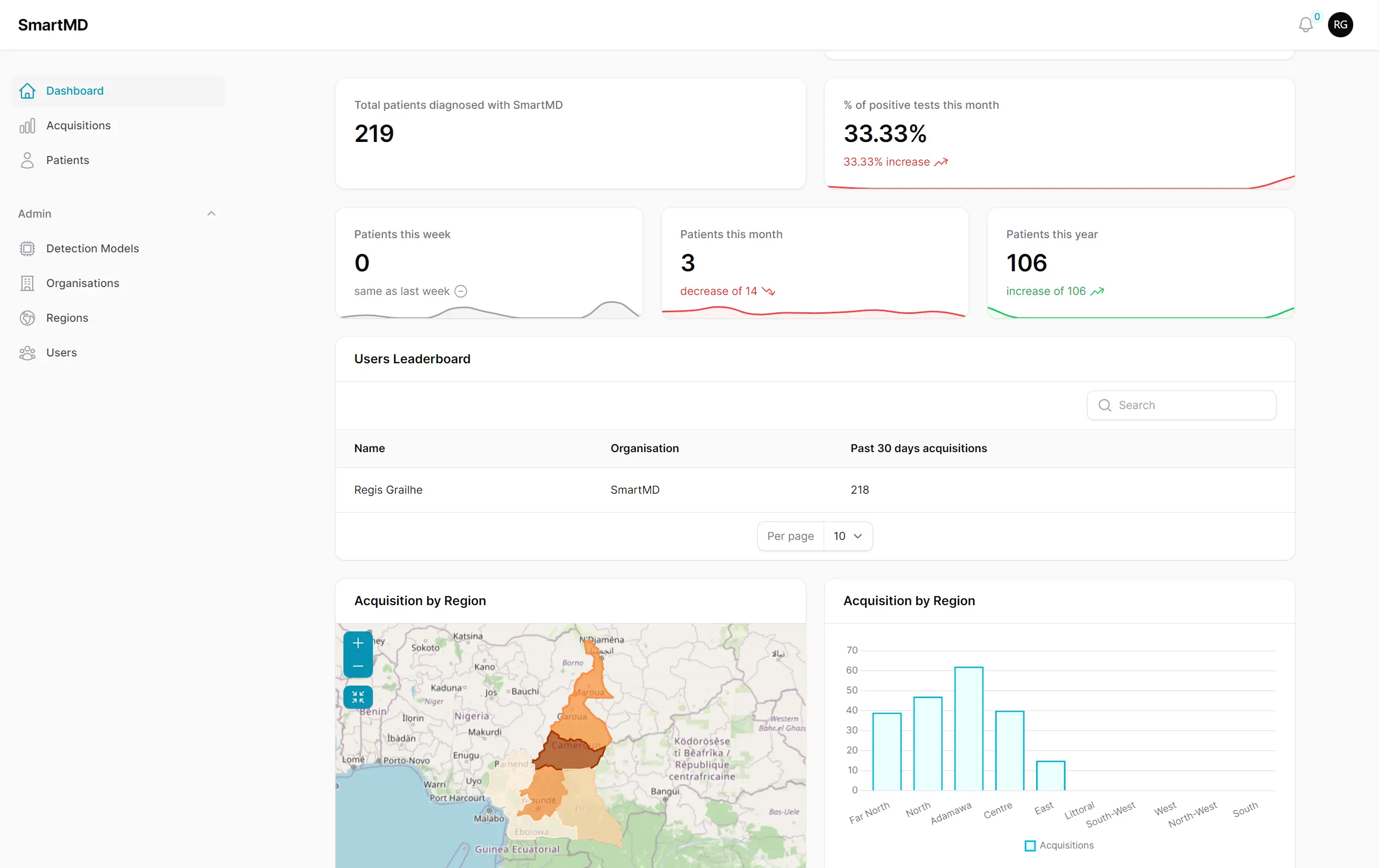Sort by Past 30 days acquisitions header

tap(919, 448)
